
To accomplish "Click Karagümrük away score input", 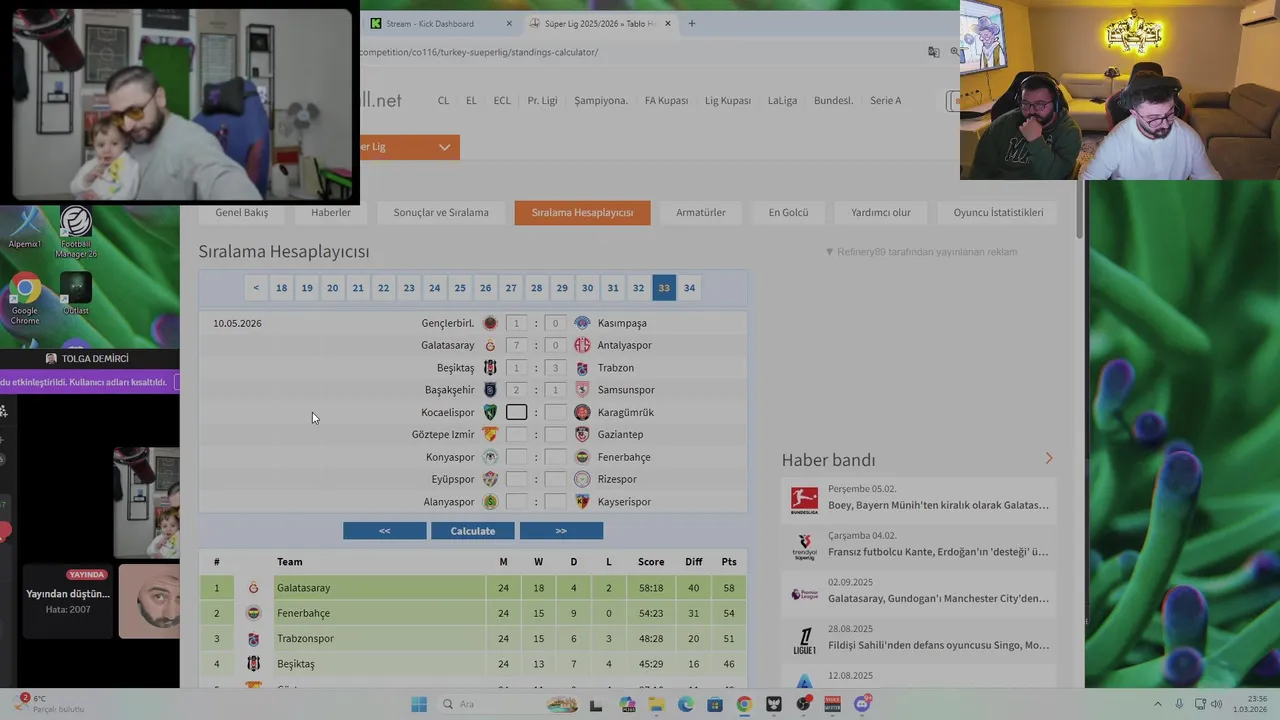I will (555, 412).
